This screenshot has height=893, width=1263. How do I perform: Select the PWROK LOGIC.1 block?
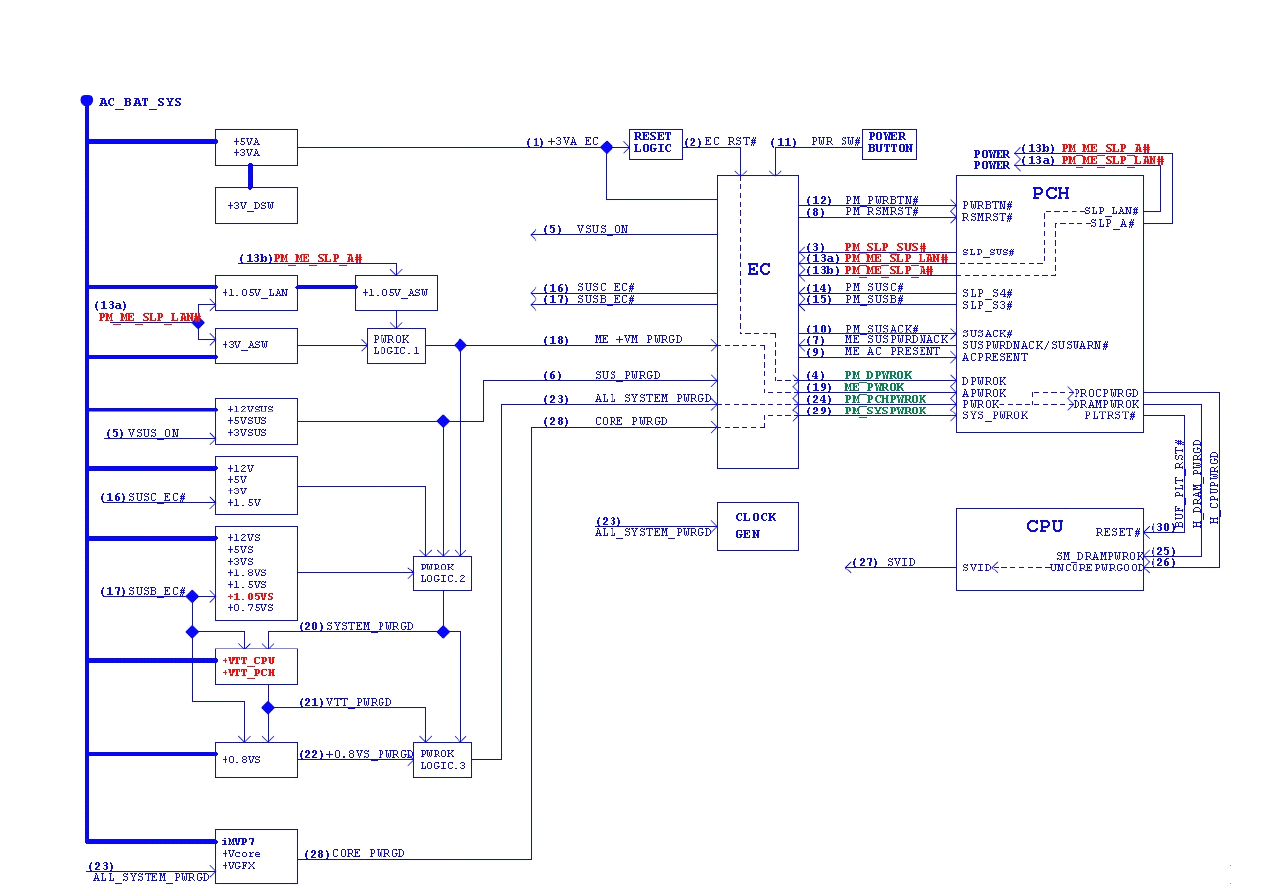pos(396,346)
